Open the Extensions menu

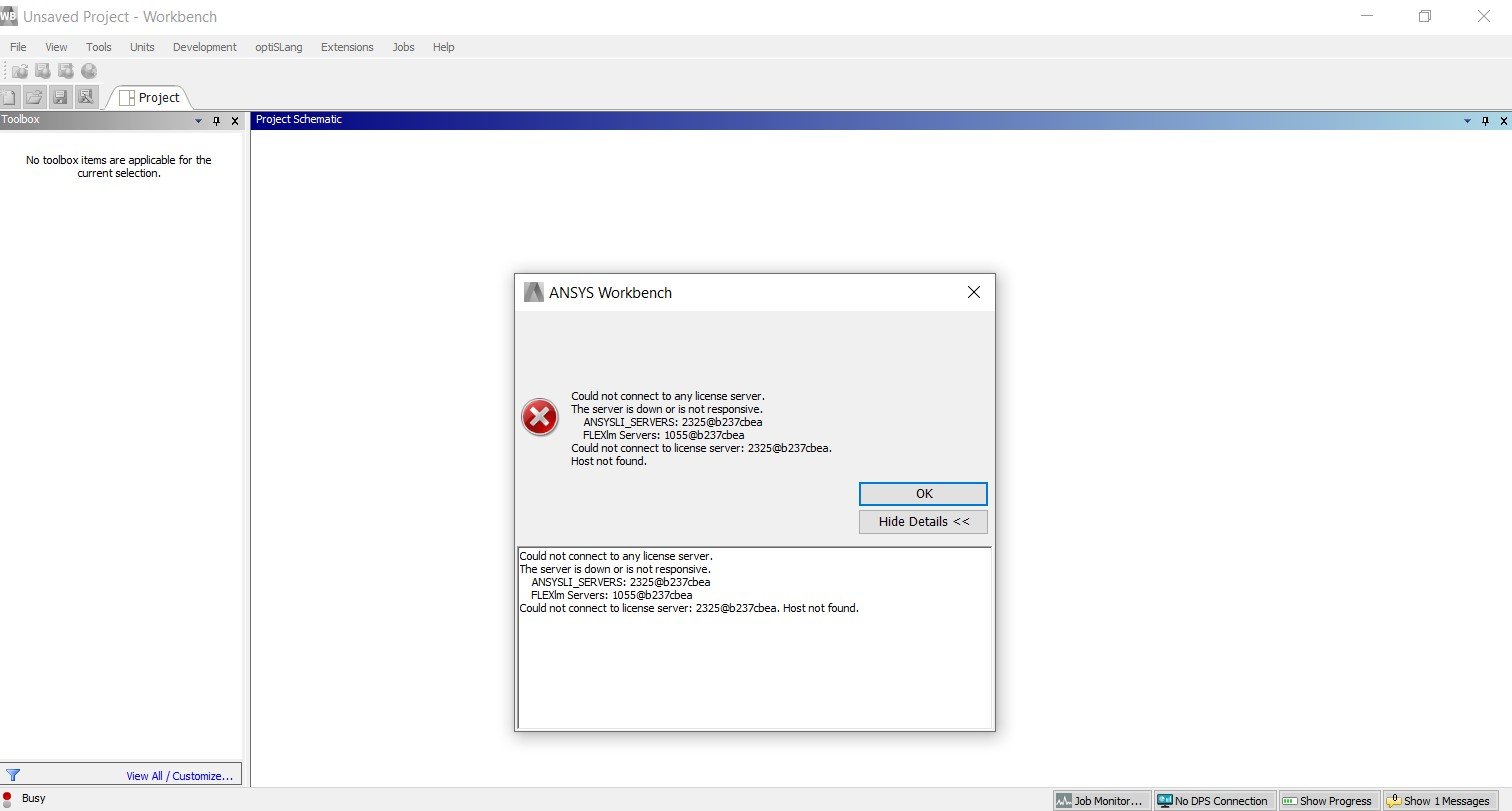pos(347,47)
